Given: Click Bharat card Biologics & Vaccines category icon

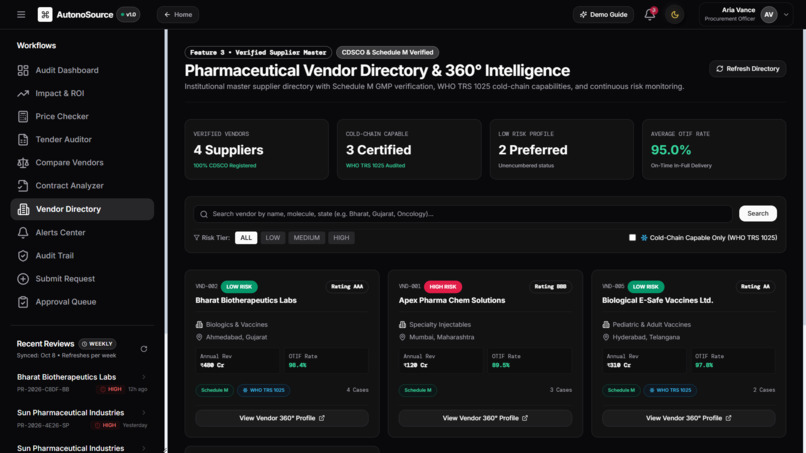Looking at the screenshot, I should (x=199, y=324).
